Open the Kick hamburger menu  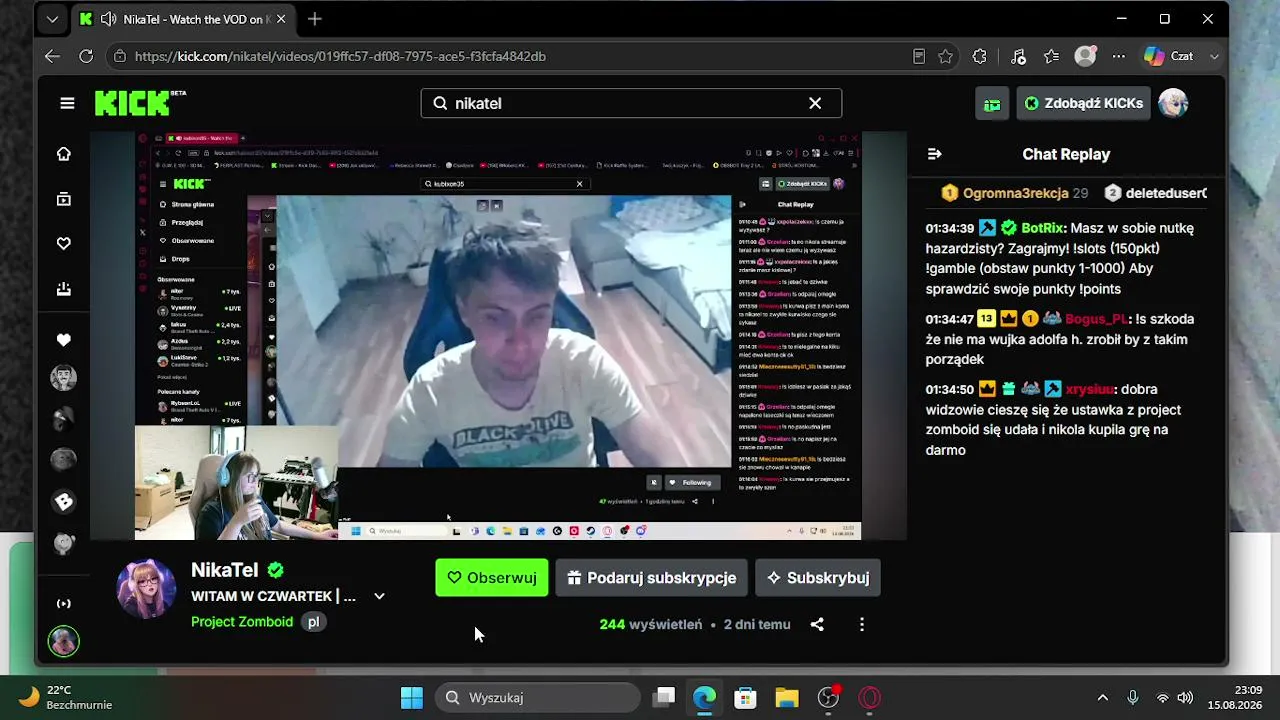tap(67, 103)
